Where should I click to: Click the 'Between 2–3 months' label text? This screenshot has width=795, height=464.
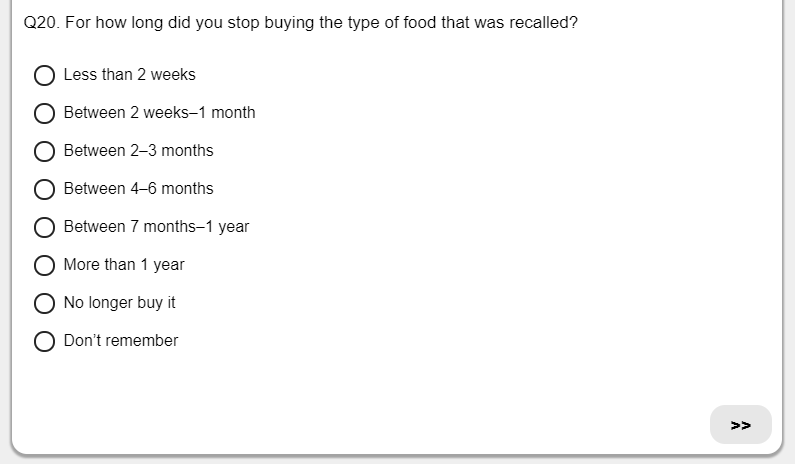pyautogui.click(x=138, y=151)
